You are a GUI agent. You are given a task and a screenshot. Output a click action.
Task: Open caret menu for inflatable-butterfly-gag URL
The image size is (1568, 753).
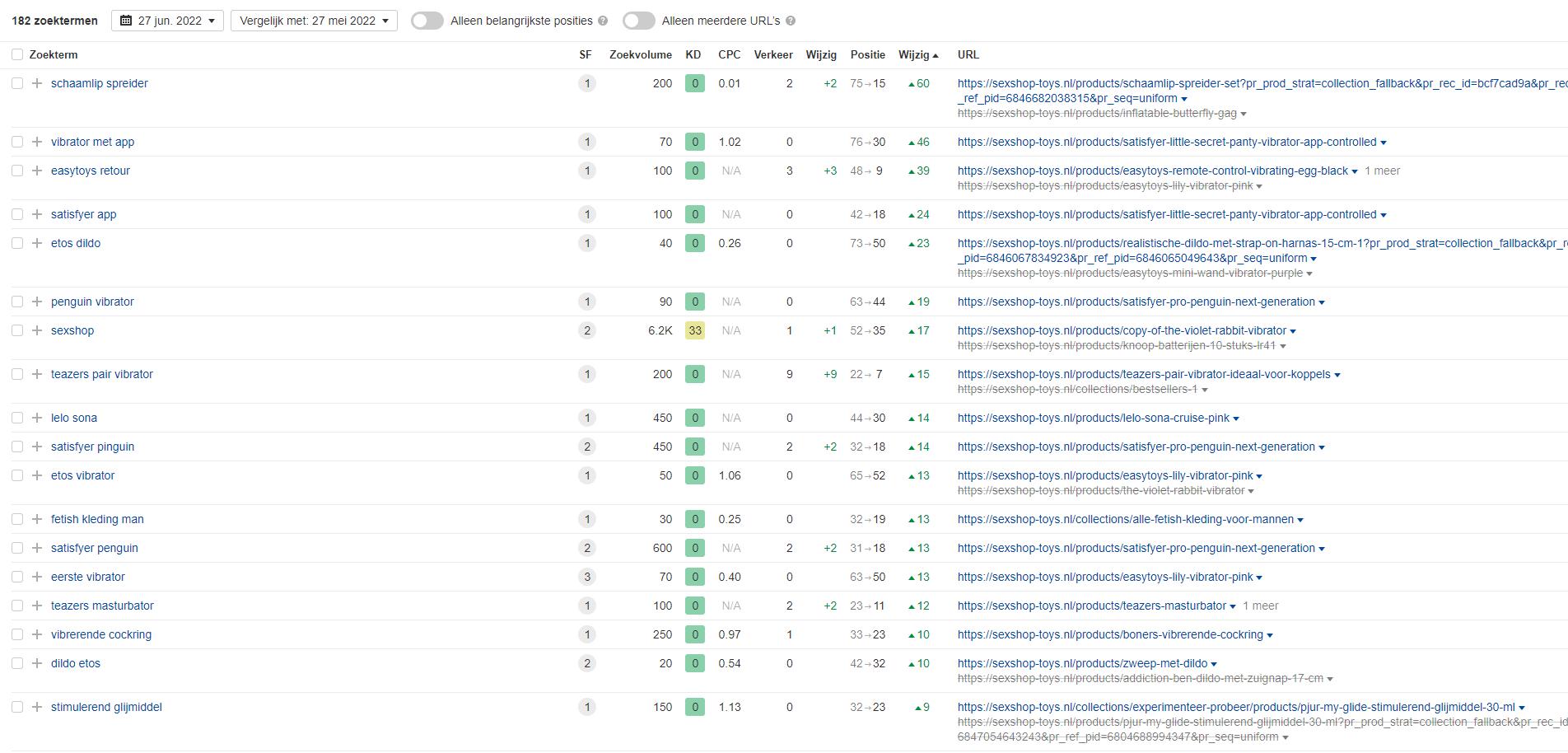pos(1244,114)
